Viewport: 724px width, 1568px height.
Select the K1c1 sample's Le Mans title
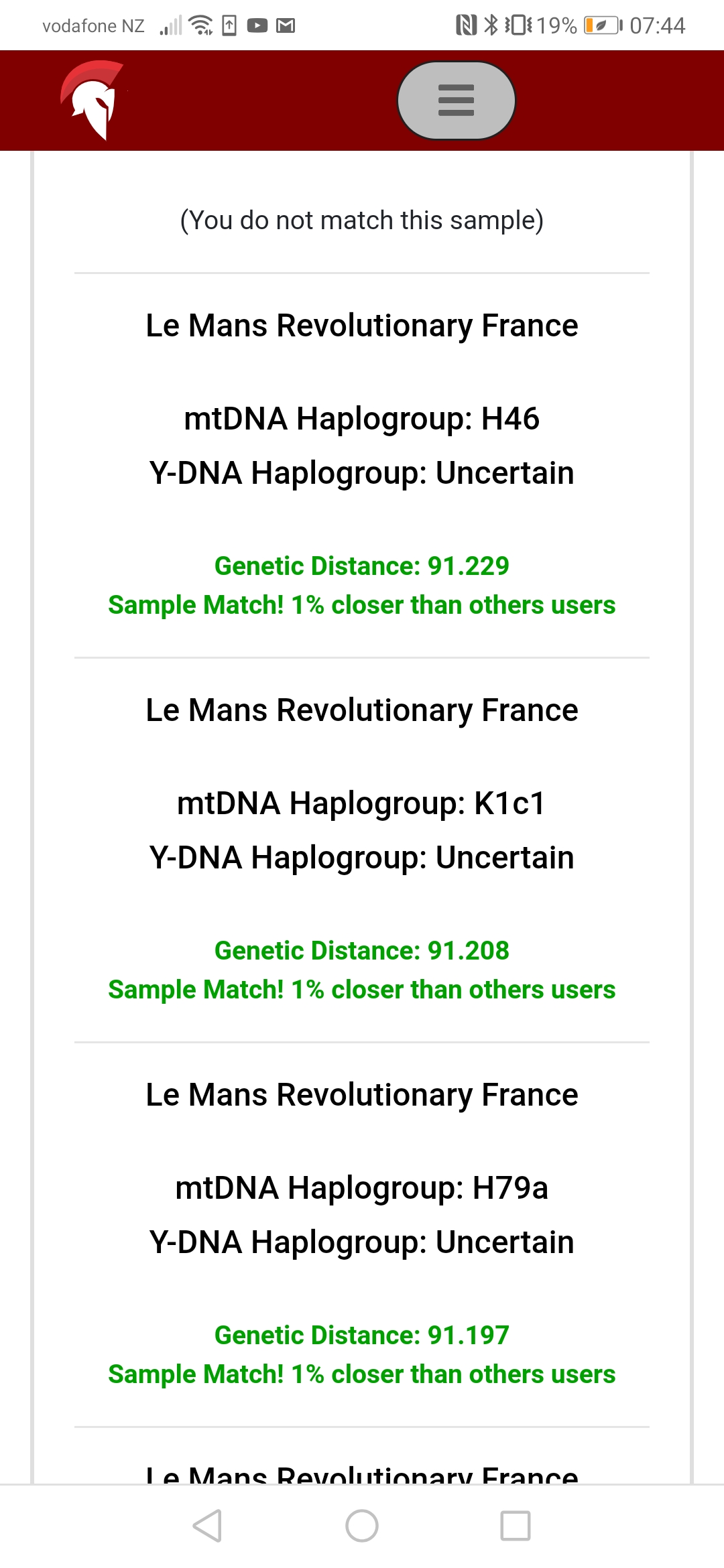[362, 711]
